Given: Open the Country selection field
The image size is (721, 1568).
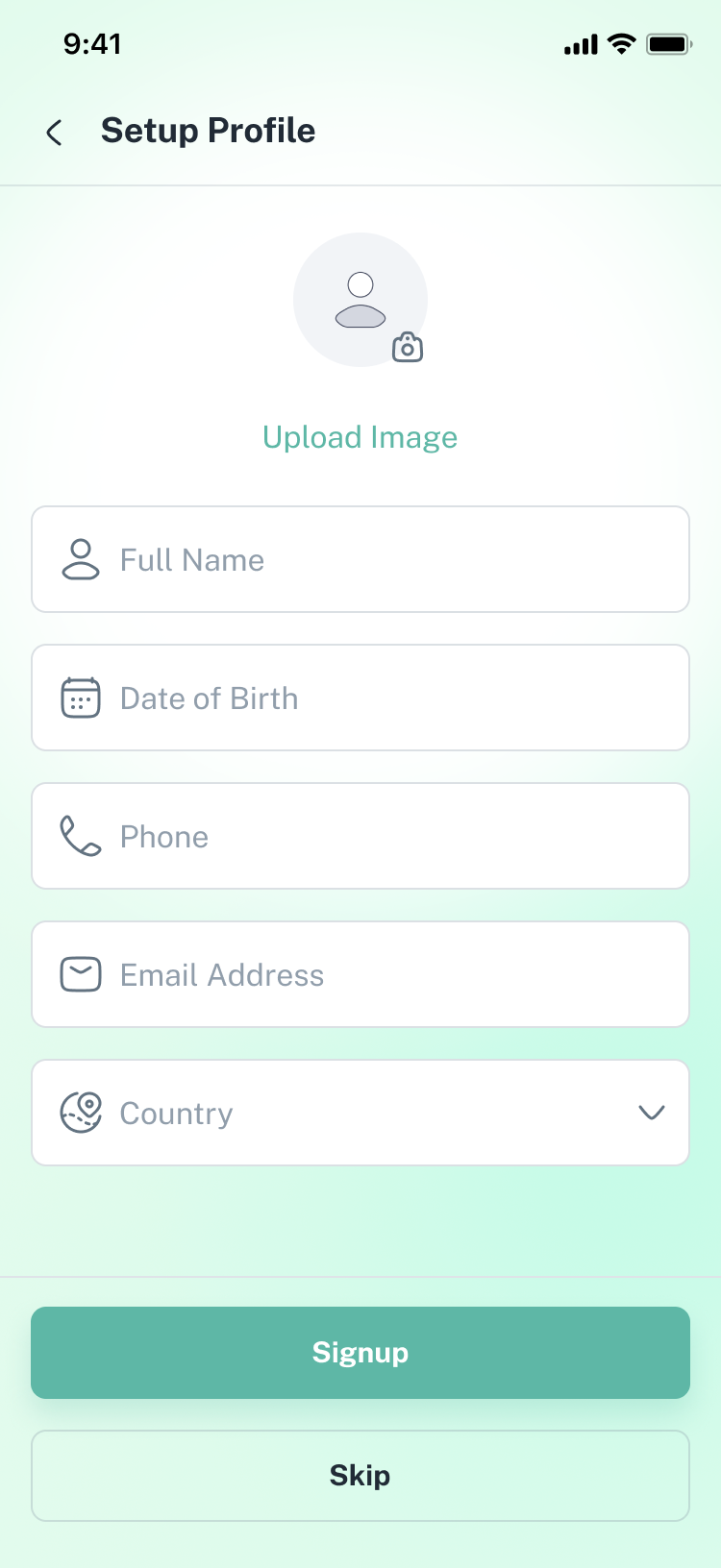Looking at the screenshot, I should point(360,1113).
